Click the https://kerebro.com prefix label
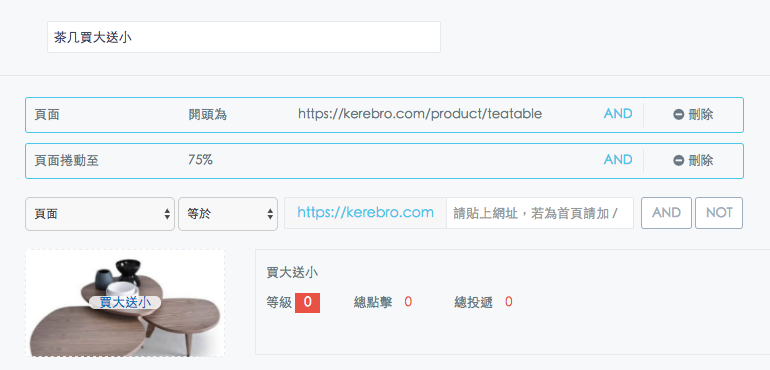This screenshot has width=770, height=370. [x=365, y=213]
